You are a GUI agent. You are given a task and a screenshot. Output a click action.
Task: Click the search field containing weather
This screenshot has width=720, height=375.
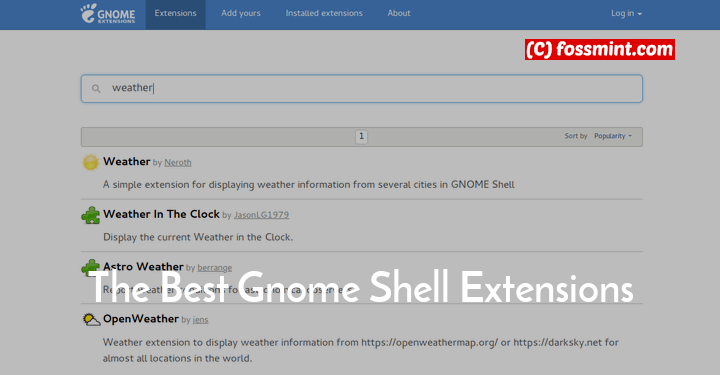tap(362, 89)
